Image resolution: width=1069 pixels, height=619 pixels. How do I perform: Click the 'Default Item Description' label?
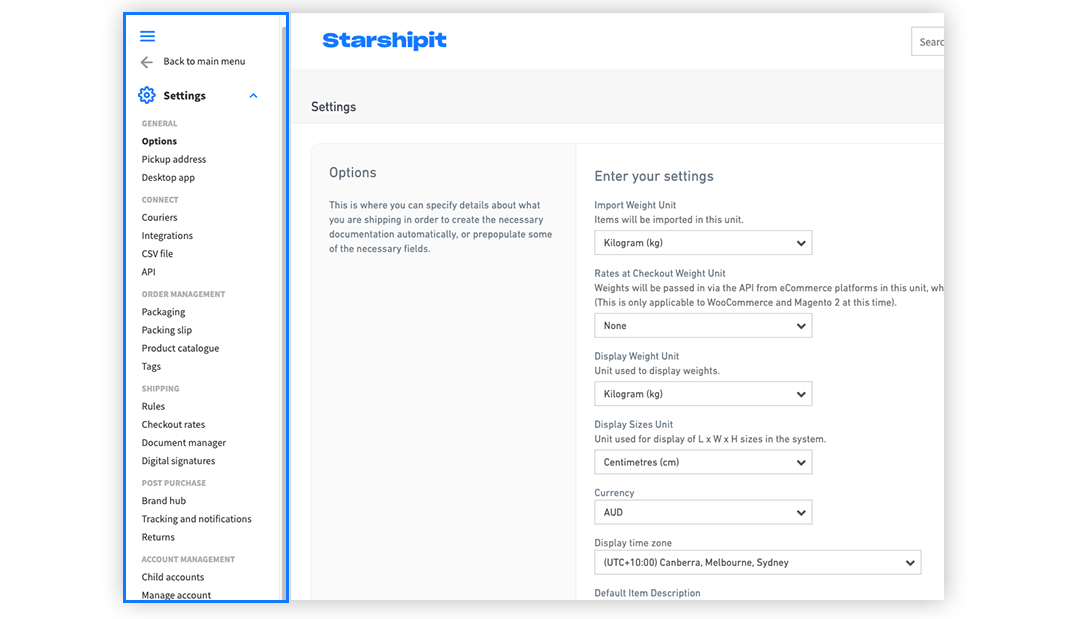tap(648, 593)
